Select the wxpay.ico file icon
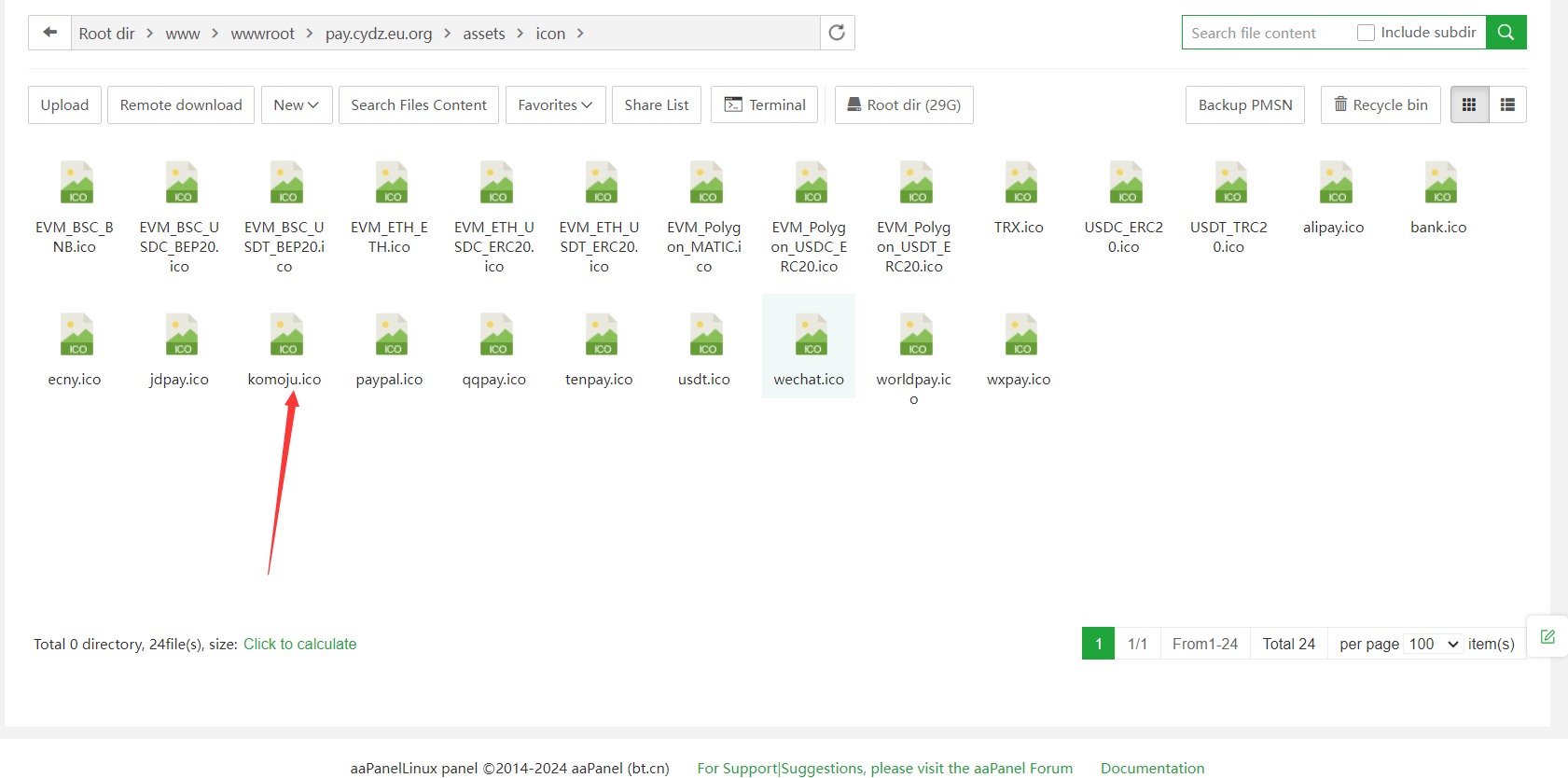 tap(1020, 335)
